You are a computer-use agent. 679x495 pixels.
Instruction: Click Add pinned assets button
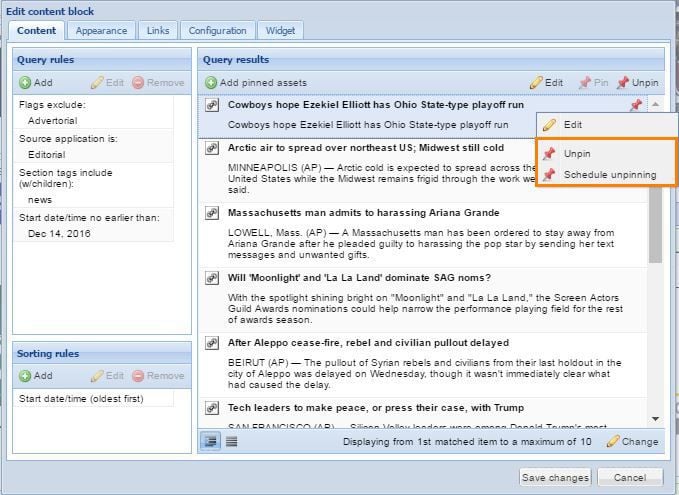(255, 83)
